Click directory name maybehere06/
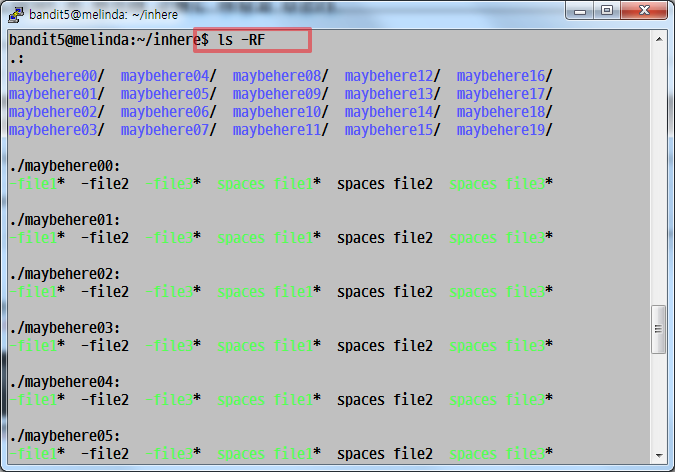 point(169,112)
